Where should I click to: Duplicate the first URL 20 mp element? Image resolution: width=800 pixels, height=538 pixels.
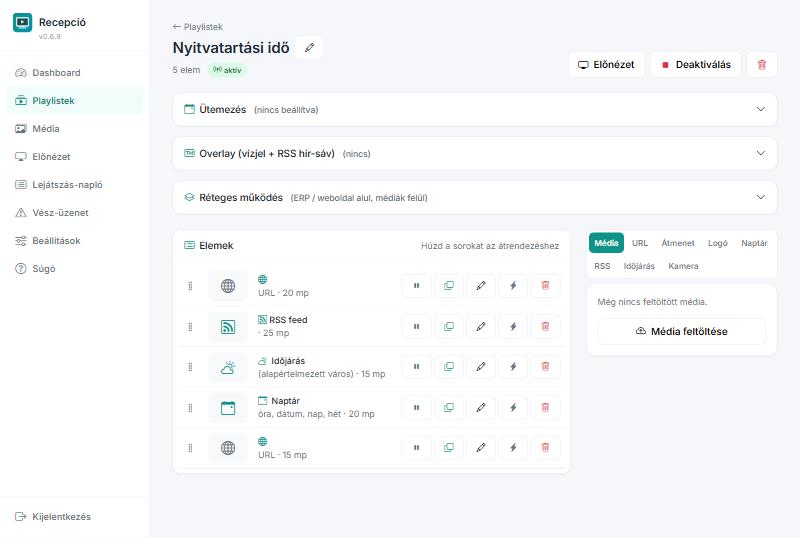click(449, 286)
